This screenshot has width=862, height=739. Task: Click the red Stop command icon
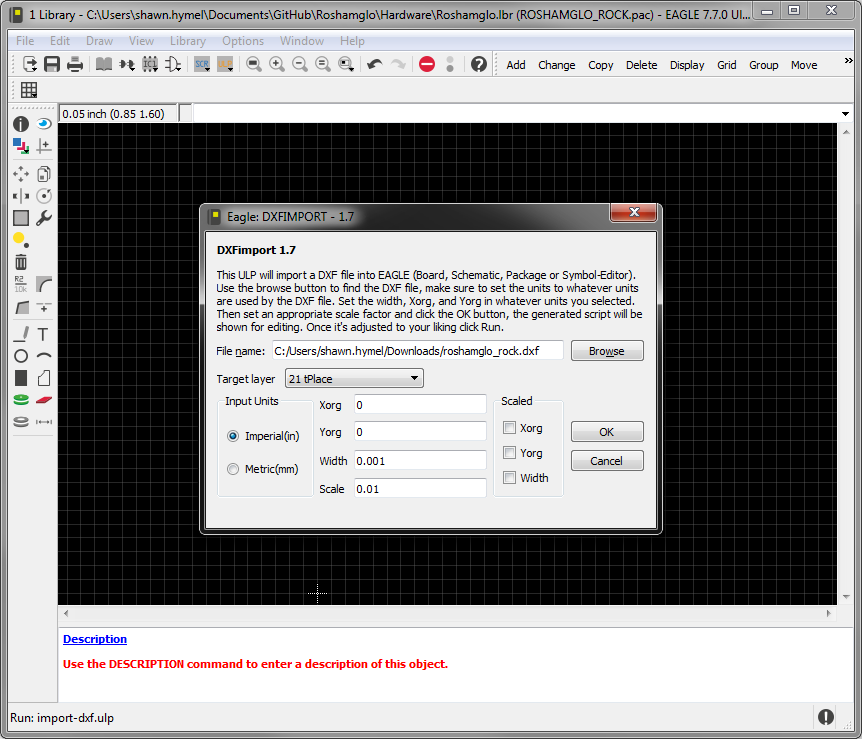[x=427, y=64]
